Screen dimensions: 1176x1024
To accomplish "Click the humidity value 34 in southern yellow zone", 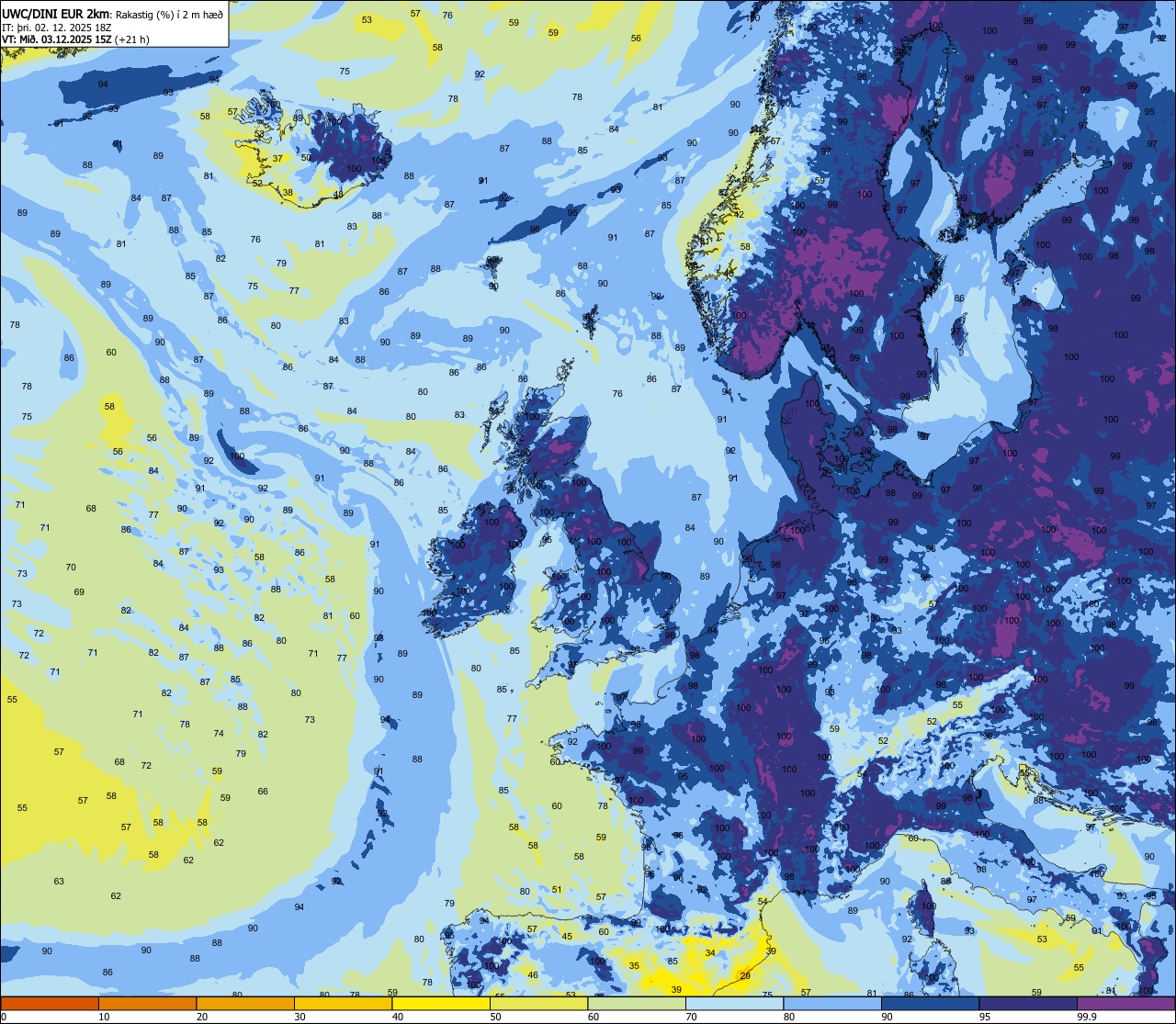I will [710, 953].
